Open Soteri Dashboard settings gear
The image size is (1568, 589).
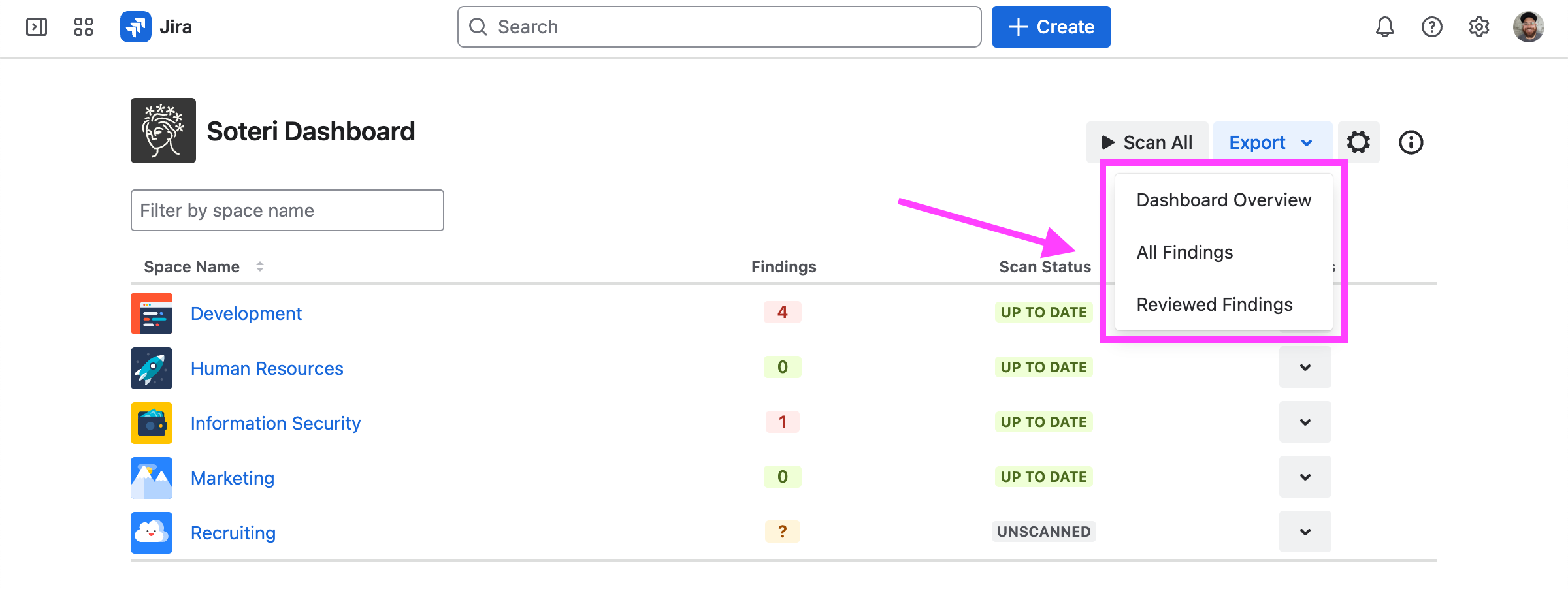pos(1358,142)
